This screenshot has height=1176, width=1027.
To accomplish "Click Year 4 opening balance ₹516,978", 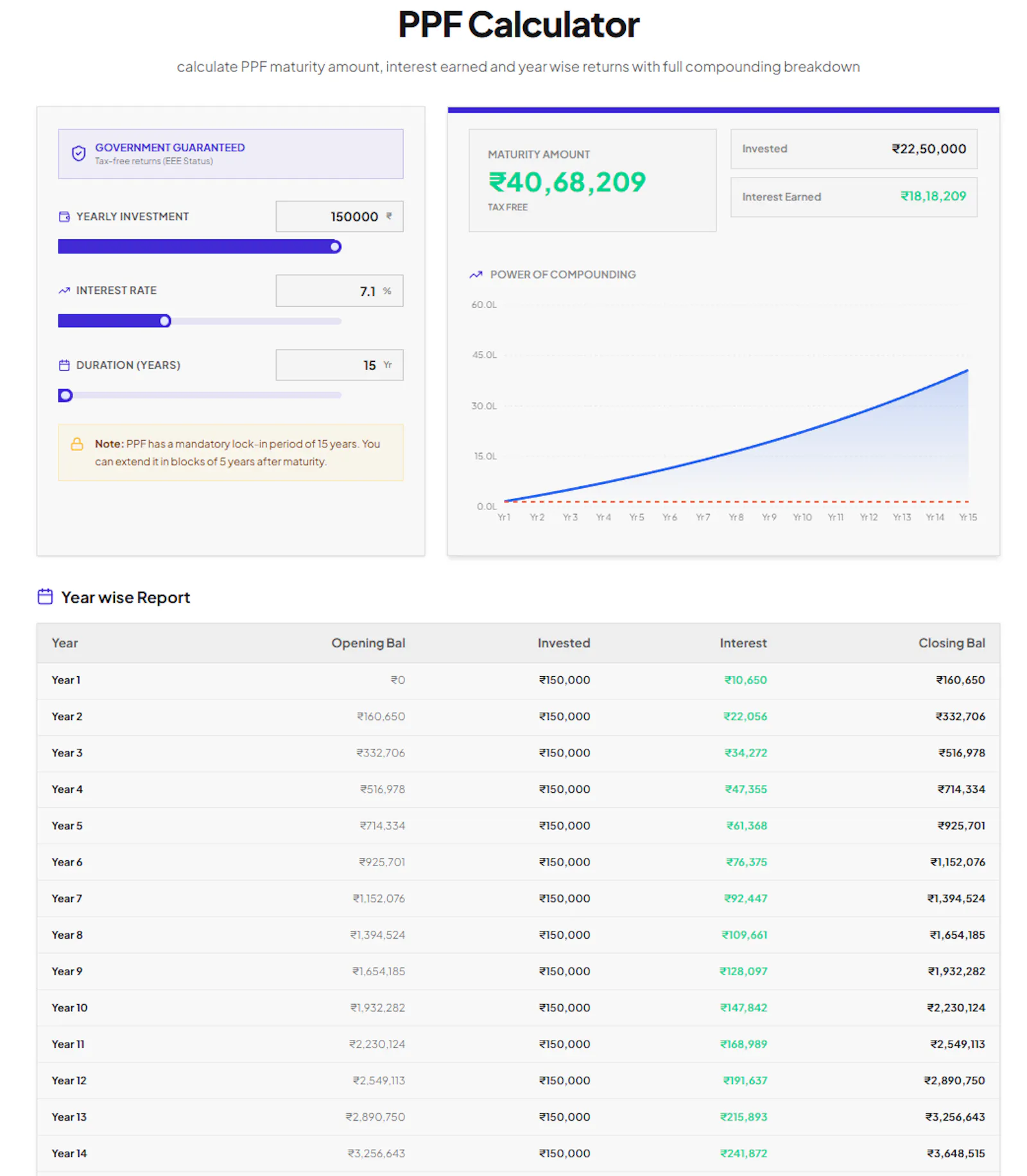I will click(383, 789).
